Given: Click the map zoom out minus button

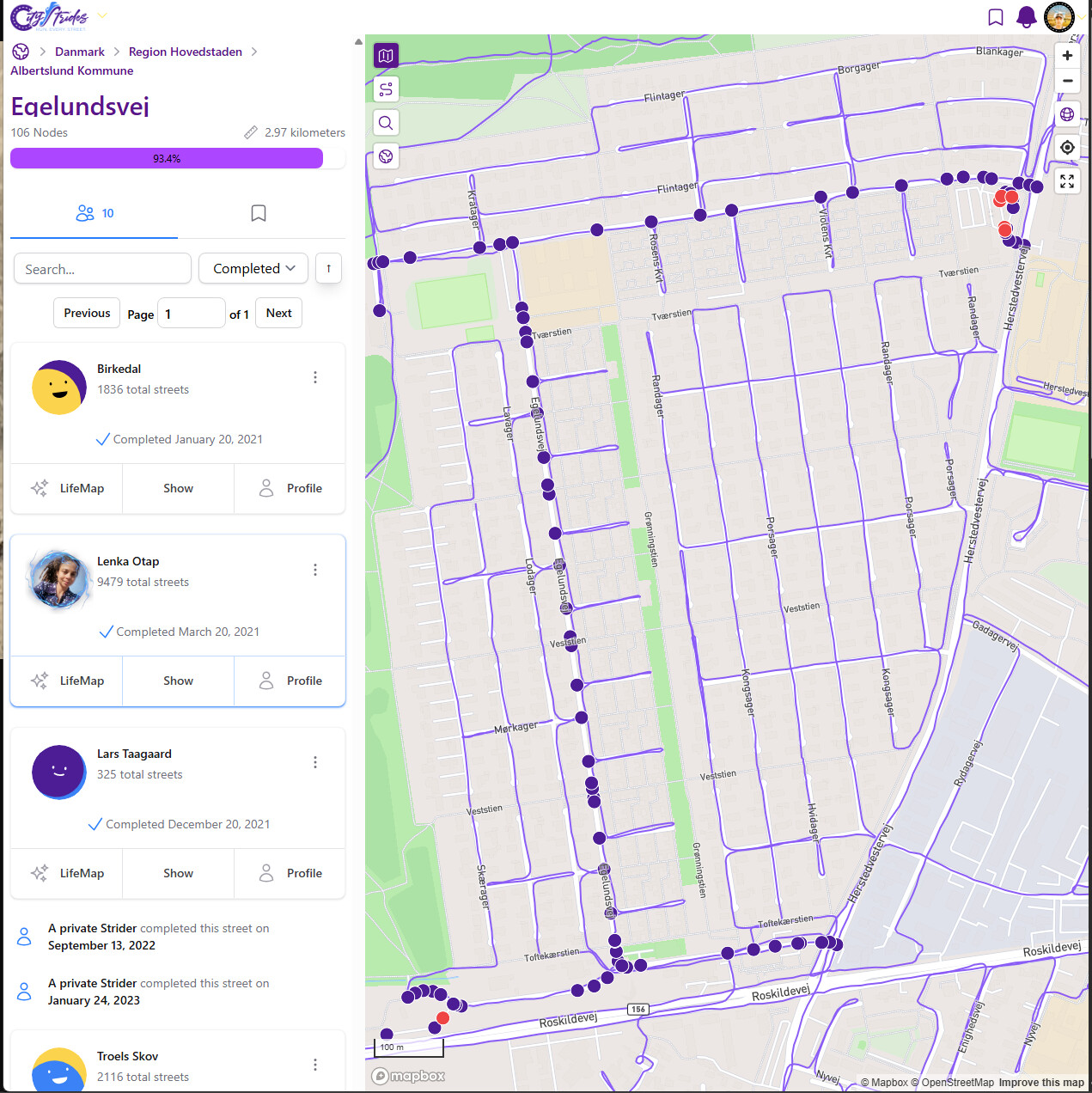Looking at the screenshot, I should [1067, 81].
